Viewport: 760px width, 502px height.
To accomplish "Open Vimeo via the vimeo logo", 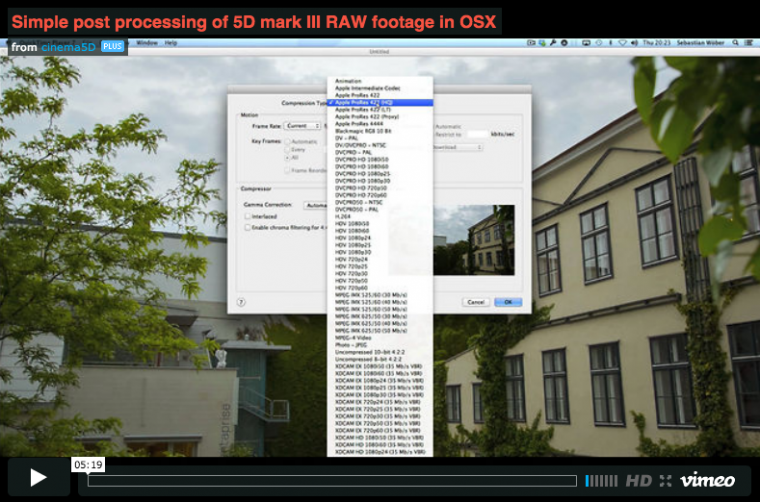I will click(708, 480).
